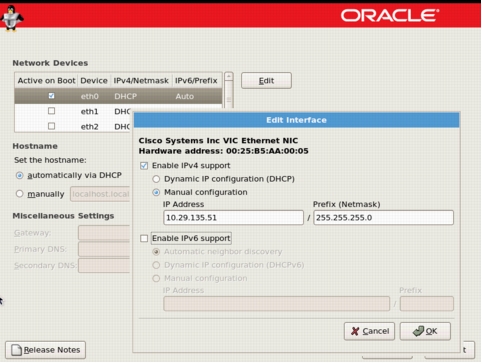Tick Enable IPv6 support checkbox
This screenshot has width=482, height=364.
click(144, 238)
